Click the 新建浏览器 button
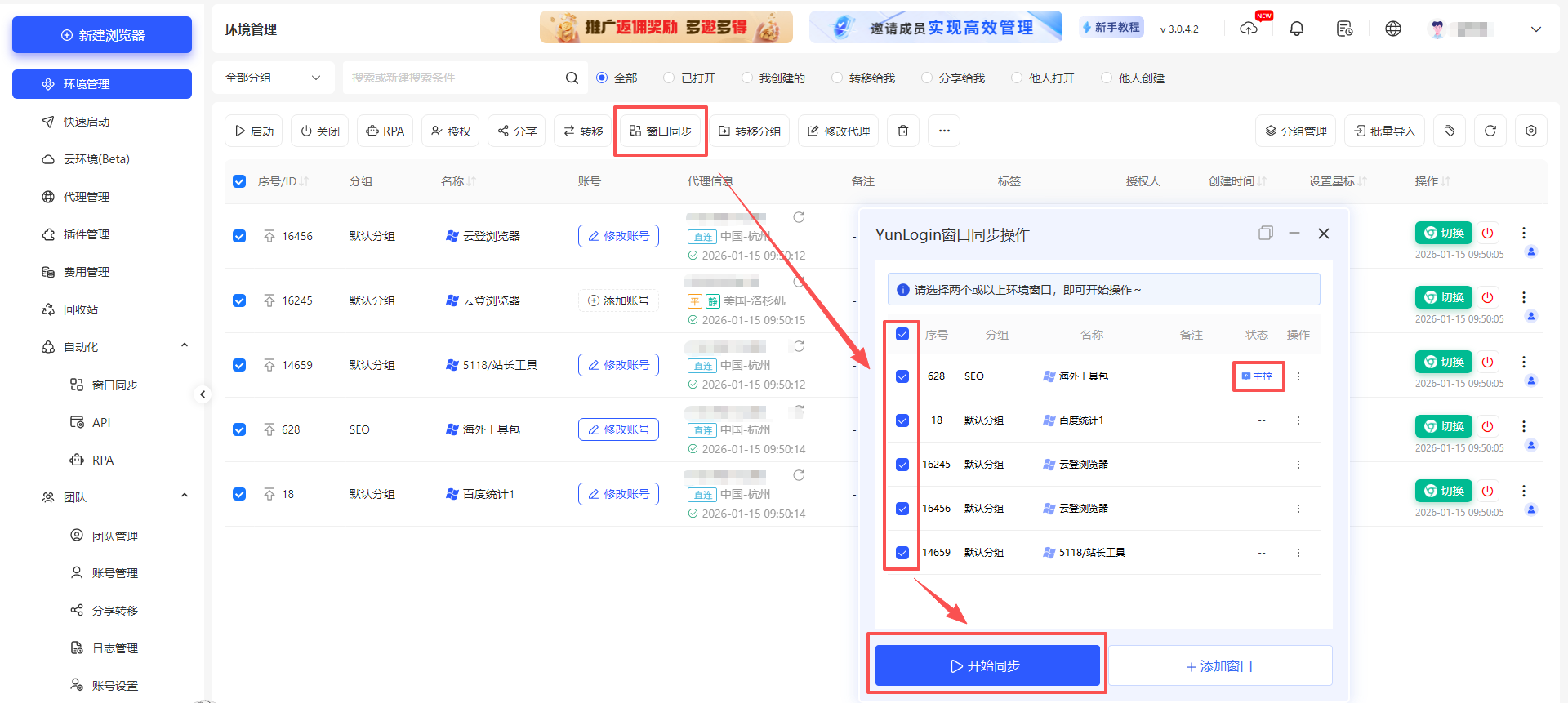Viewport: 1568px width, 703px height. pos(102,35)
